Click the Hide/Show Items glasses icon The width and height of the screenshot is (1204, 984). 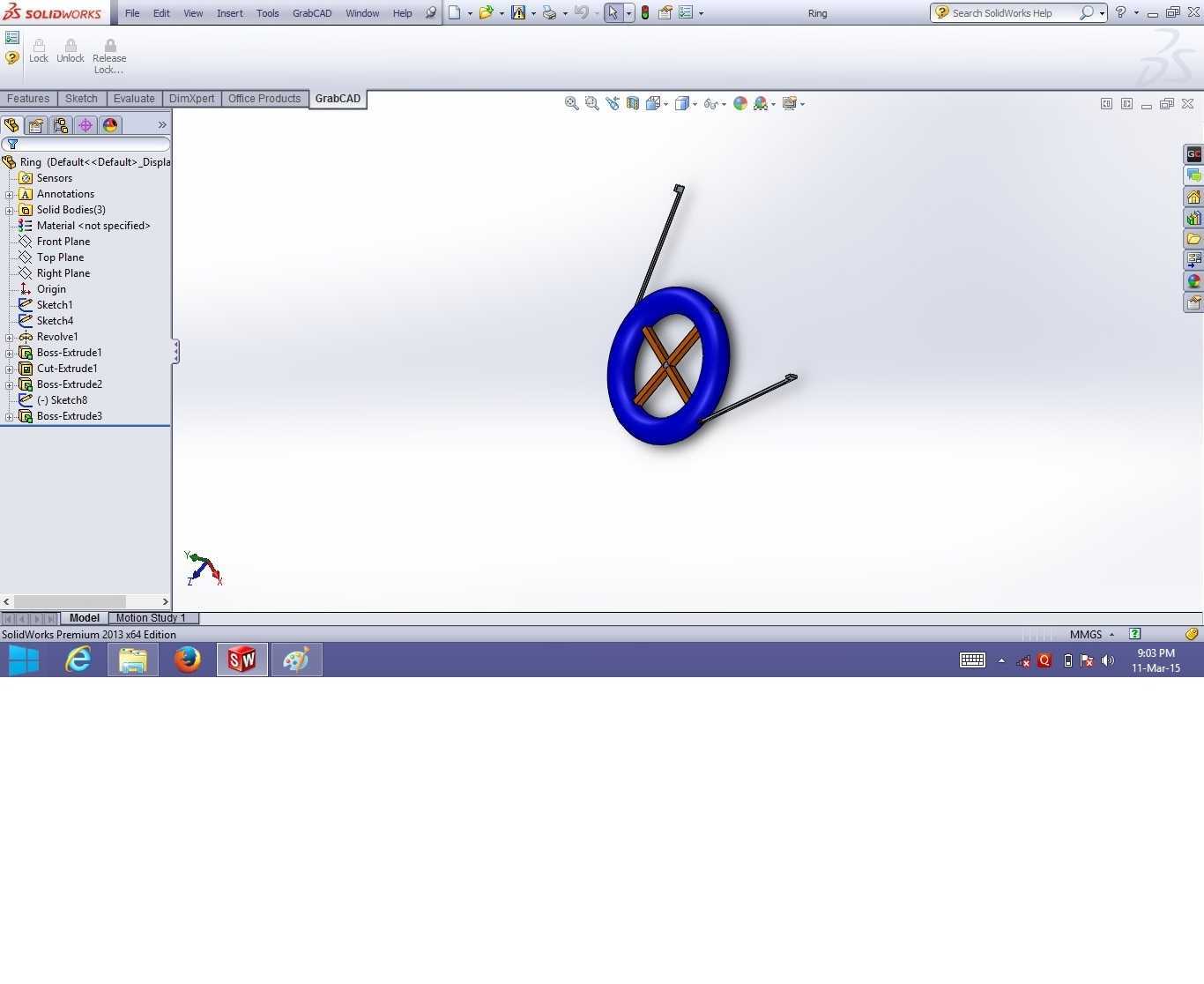point(710,103)
